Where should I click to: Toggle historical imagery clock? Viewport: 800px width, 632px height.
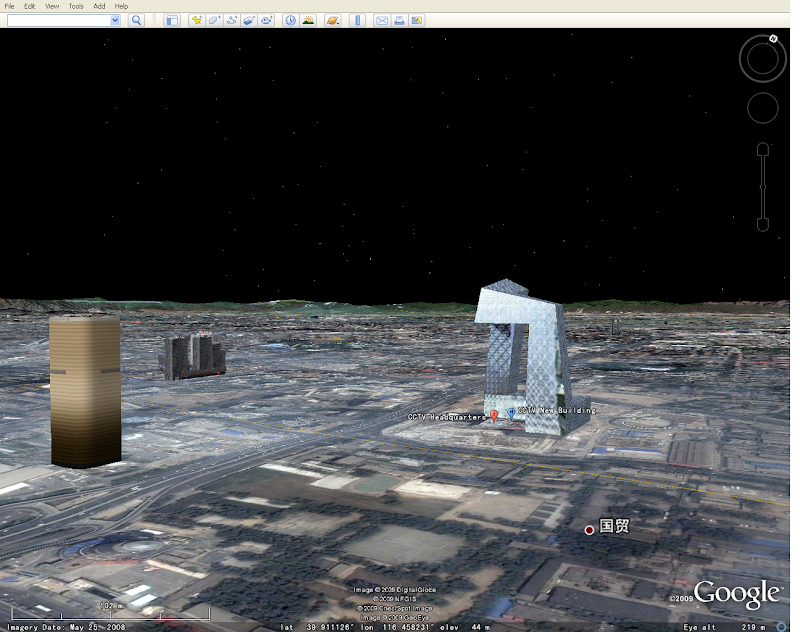pyautogui.click(x=290, y=20)
